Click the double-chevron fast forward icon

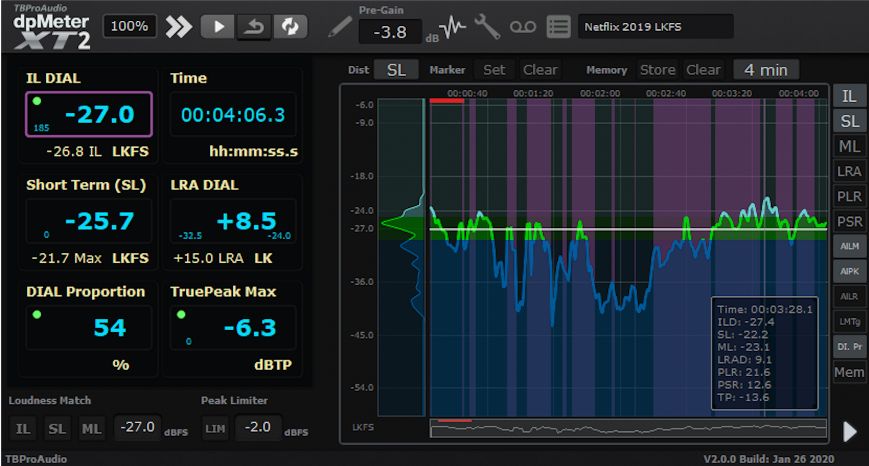click(178, 27)
